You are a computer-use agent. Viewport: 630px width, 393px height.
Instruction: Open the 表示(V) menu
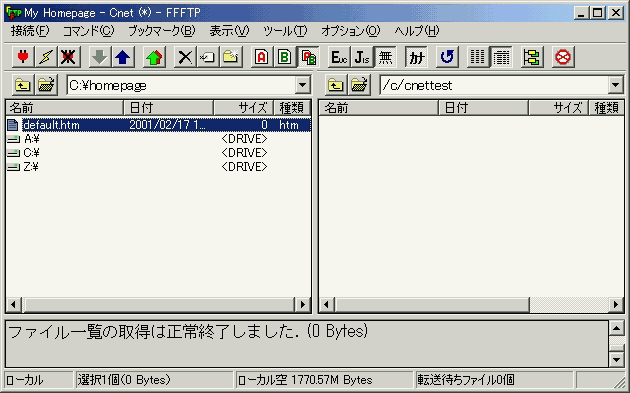coord(229,31)
